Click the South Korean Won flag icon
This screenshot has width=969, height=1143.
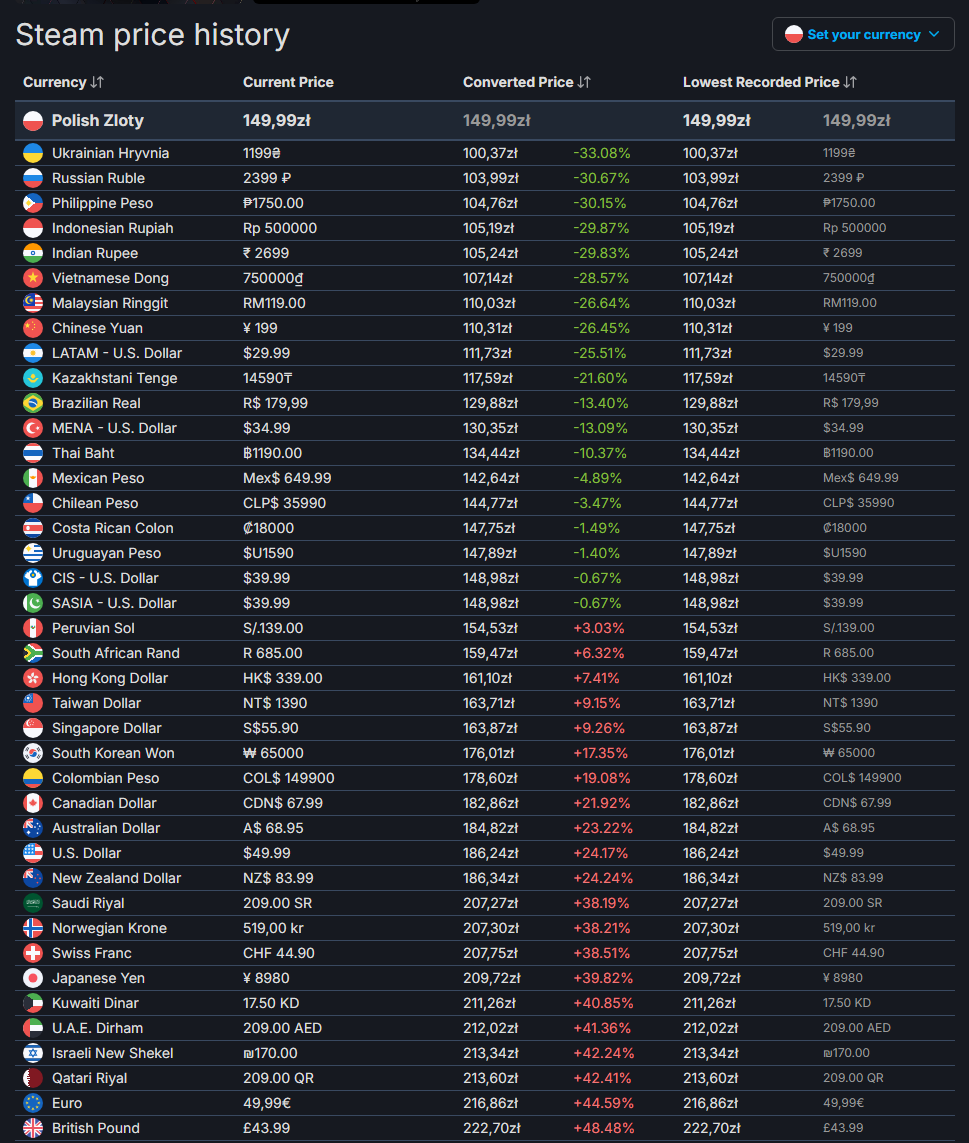click(33, 753)
